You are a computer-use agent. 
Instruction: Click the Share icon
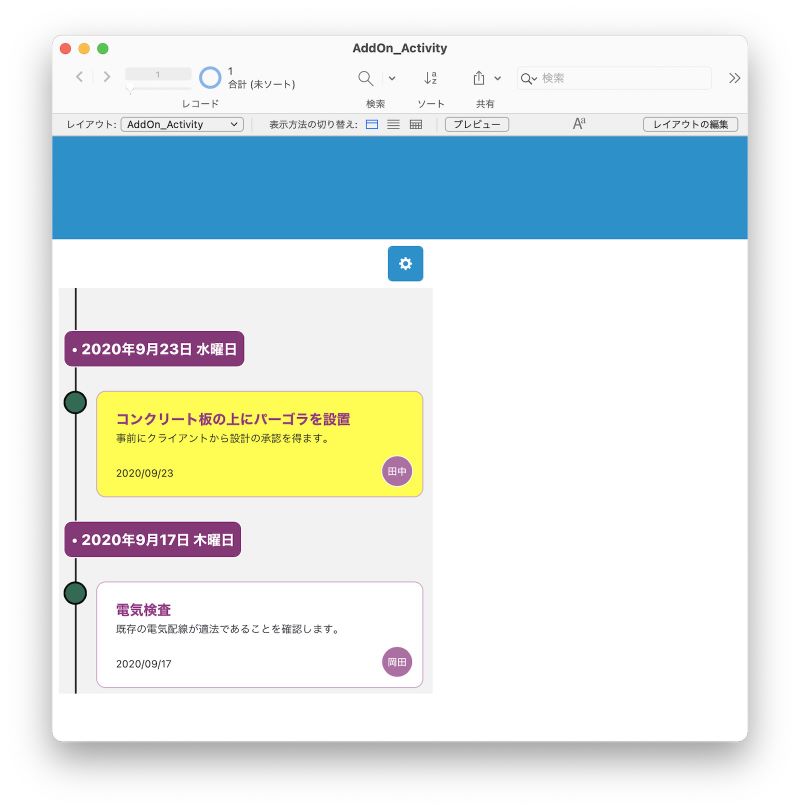pyautogui.click(x=479, y=78)
